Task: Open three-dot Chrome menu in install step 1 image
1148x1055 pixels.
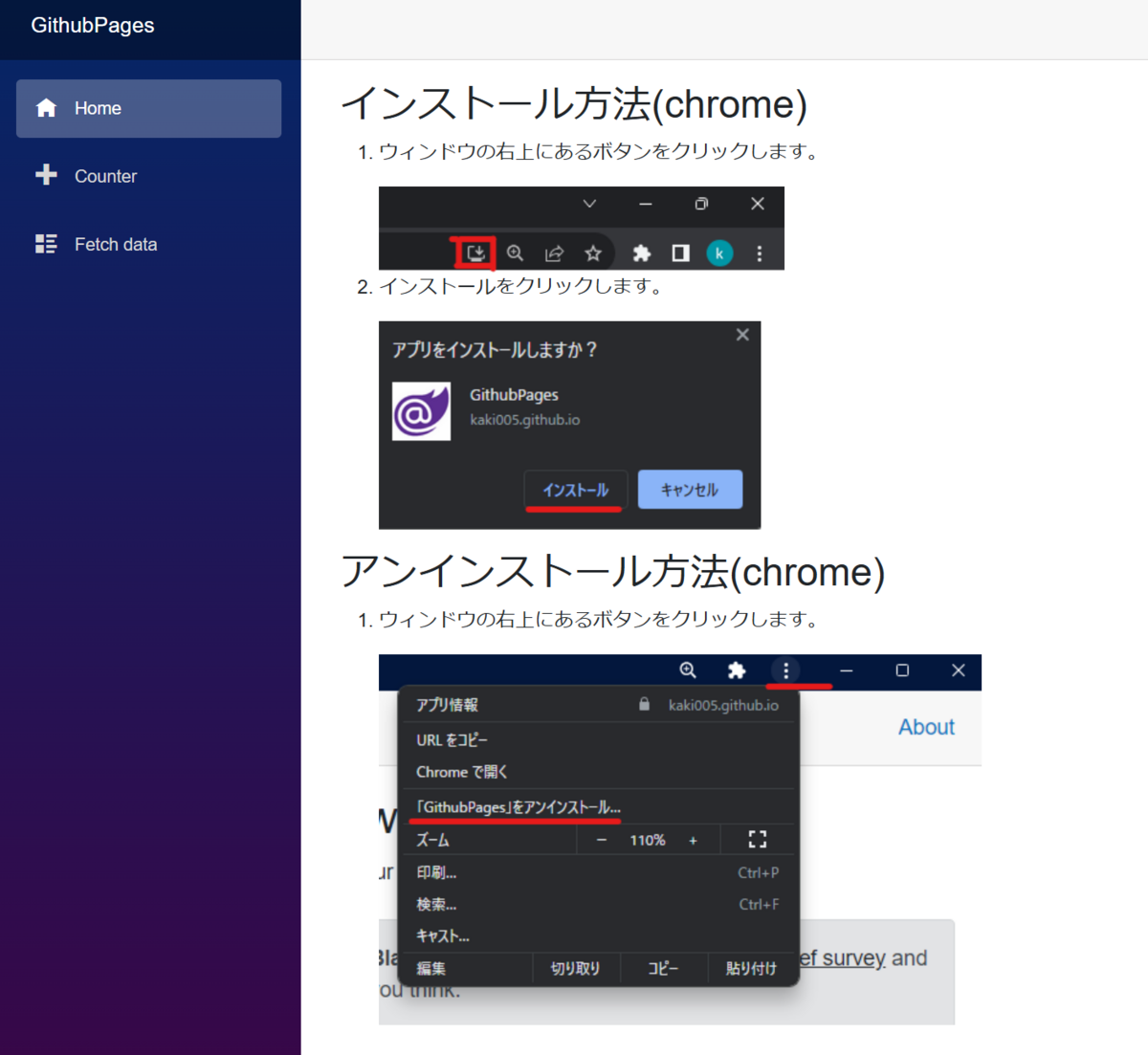Action: (760, 253)
